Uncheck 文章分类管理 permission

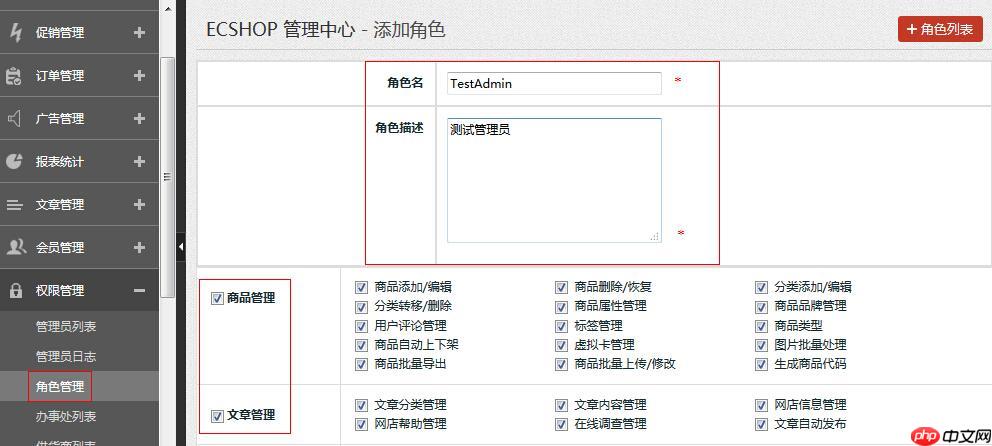[361, 405]
